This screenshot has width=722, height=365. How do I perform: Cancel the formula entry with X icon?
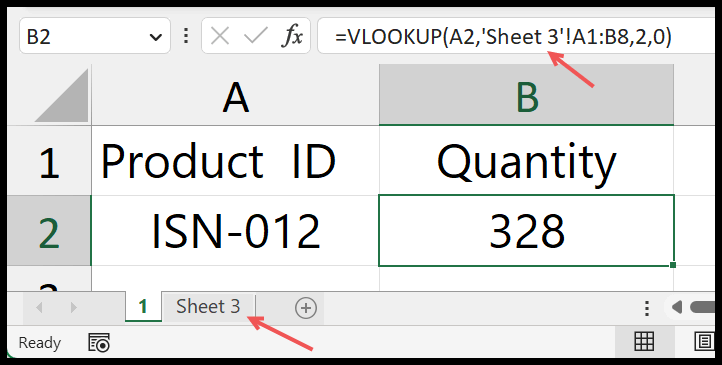click(x=220, y=36)
